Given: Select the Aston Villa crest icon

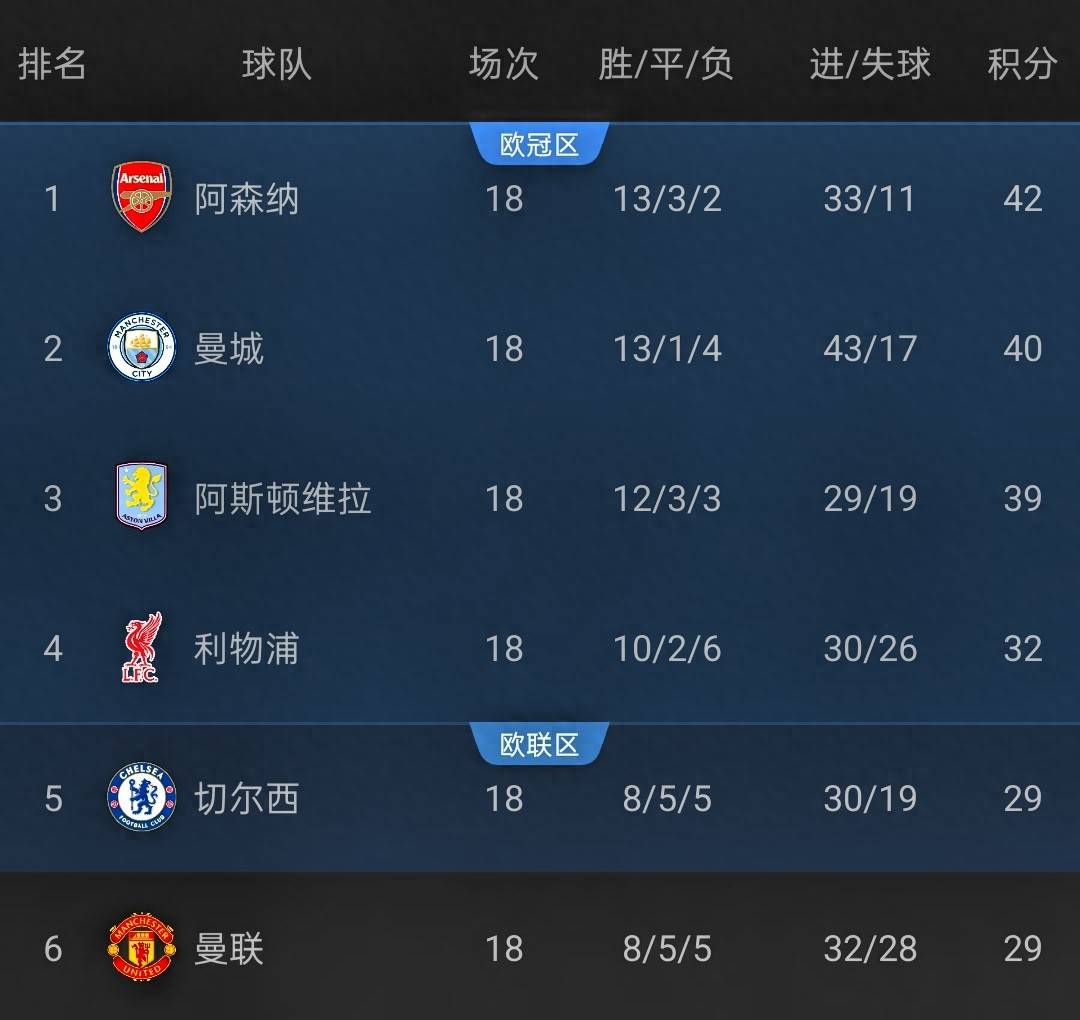Looking at the screenshot, I should [141, 497].
